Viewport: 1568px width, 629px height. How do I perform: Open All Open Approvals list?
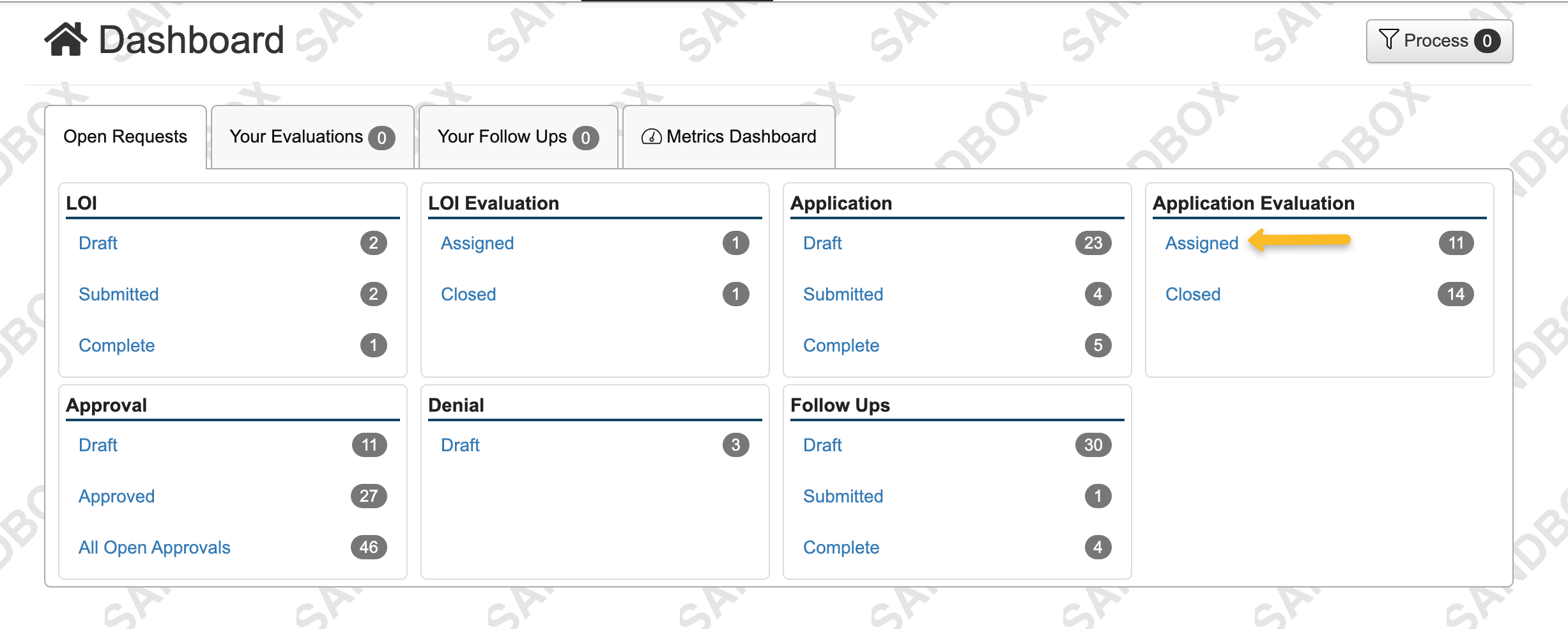point(154,547)
